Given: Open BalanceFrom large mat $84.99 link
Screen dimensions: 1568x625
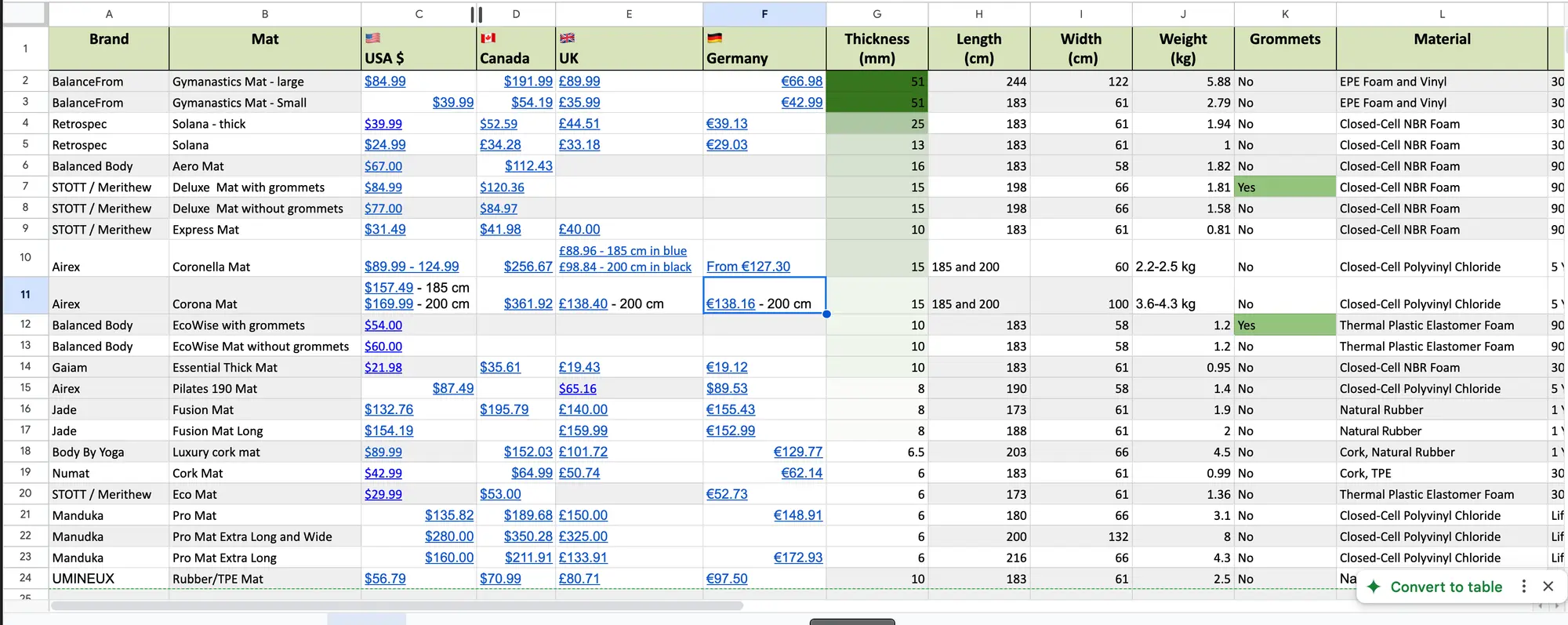Looking at the screenshot, I should coord(385,82).
